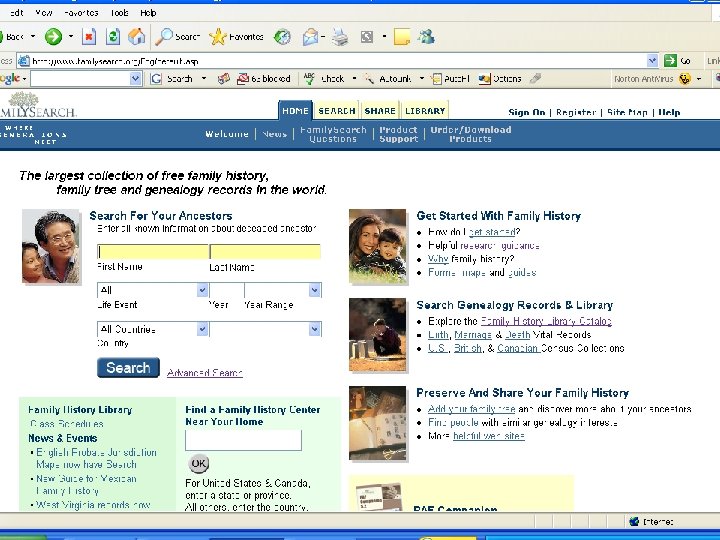Open the state/region dropdown beside Country
Screen dimensions: 720x540
(x=315, y=329)
